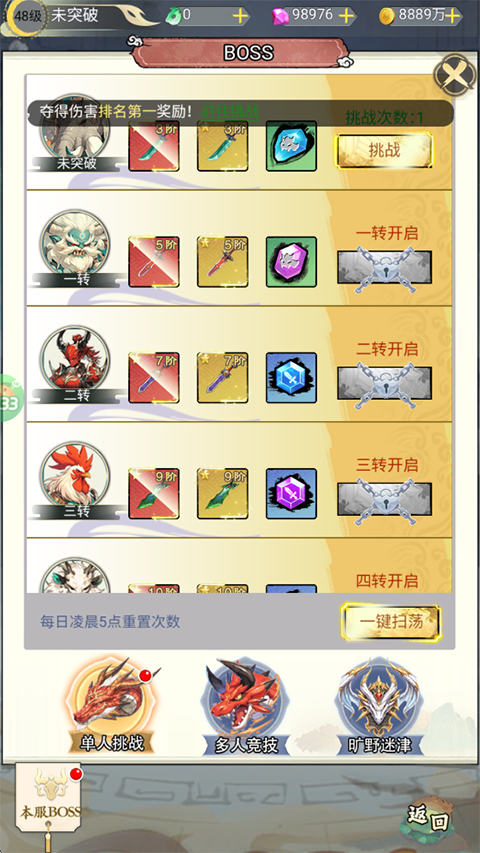Click the 返回 button
Screen dimensions: 480x853
click(x=427, y=819)
